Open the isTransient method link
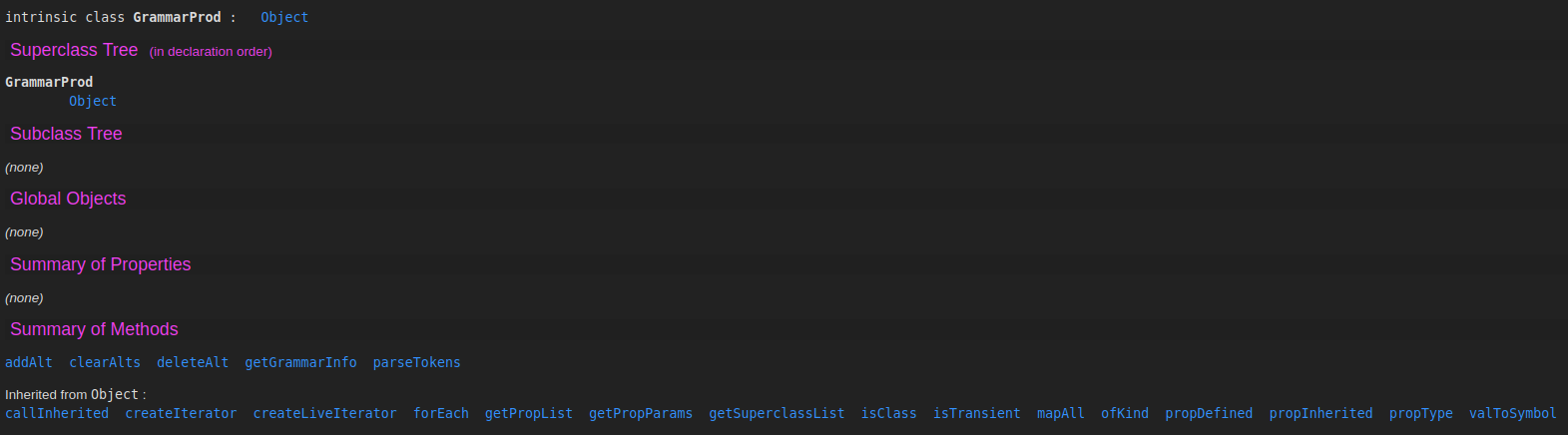The image size is (1568, 435). coord(977,413)
